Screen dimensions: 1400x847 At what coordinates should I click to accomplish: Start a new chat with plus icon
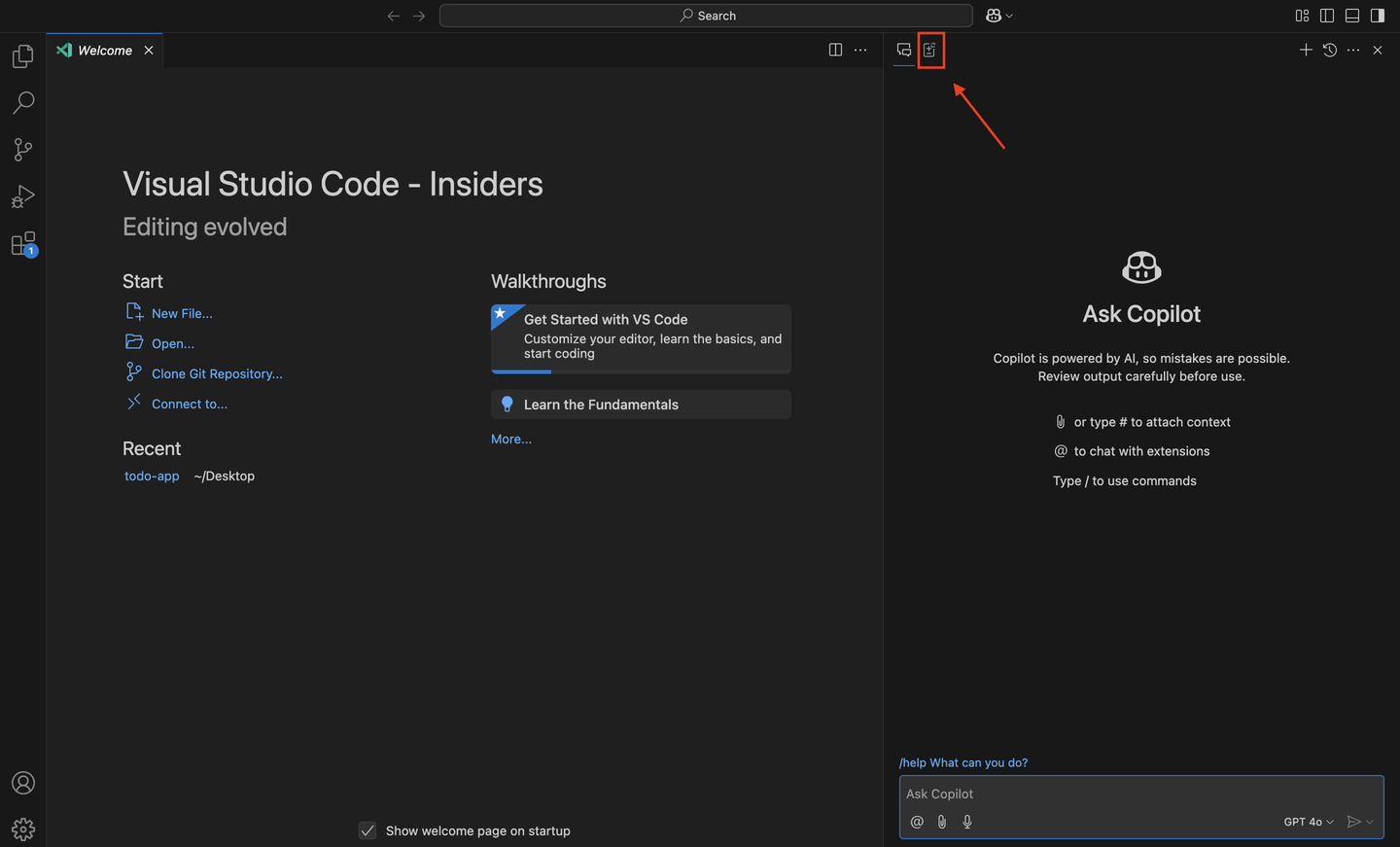click(x=1306, y=50)
